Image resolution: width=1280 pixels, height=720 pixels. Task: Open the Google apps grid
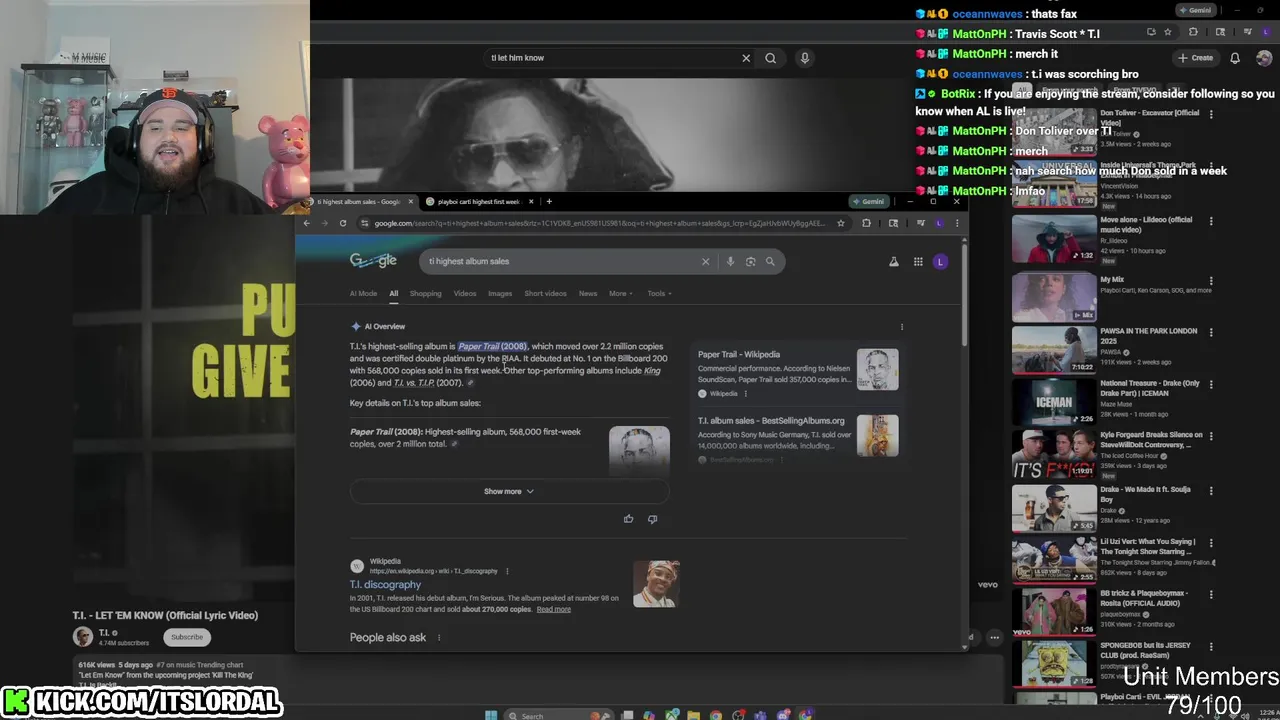918,261
